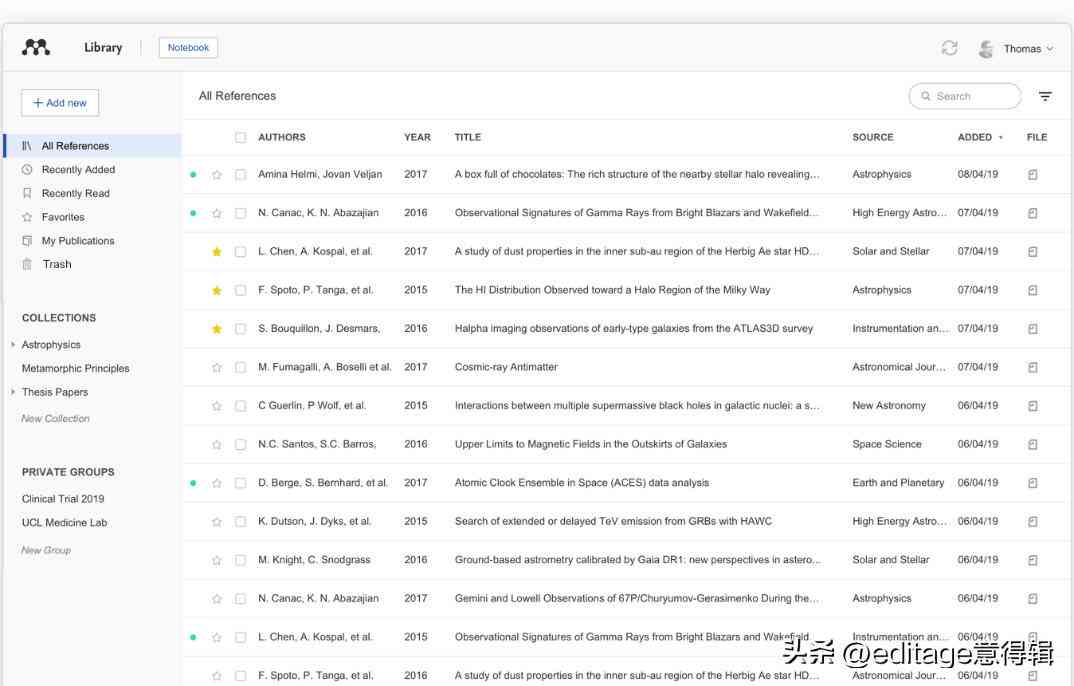The width and height of the screenshot is (1074, 686).
Task: Open file icon for Ground-based astrometry row
Action: tap(1033, 560)
